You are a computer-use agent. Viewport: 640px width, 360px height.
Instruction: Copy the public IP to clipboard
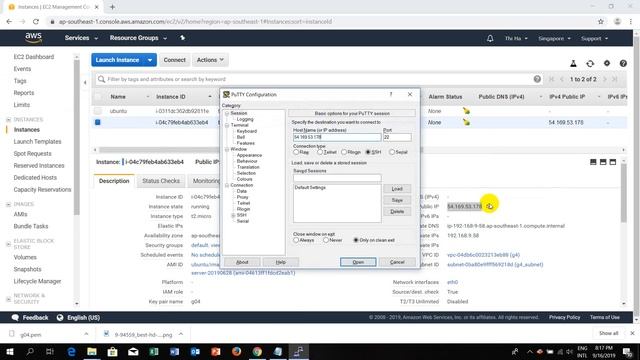[489, 206]
